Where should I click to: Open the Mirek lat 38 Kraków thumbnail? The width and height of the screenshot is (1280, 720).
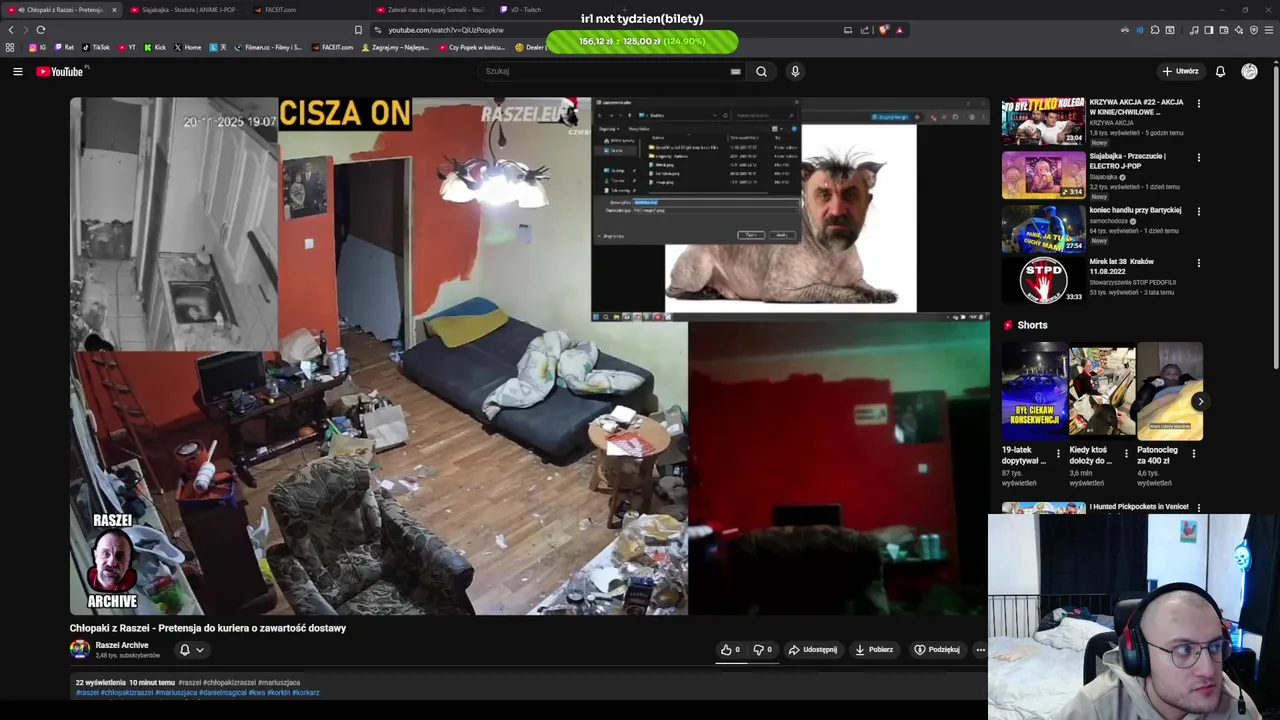point(1043,280)
